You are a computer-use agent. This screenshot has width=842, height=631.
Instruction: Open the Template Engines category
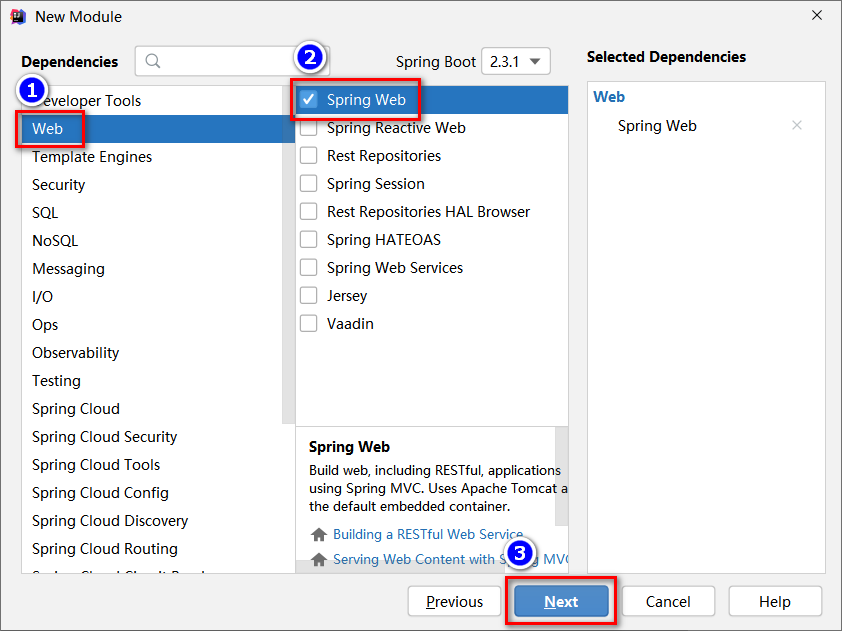point(151,157)
